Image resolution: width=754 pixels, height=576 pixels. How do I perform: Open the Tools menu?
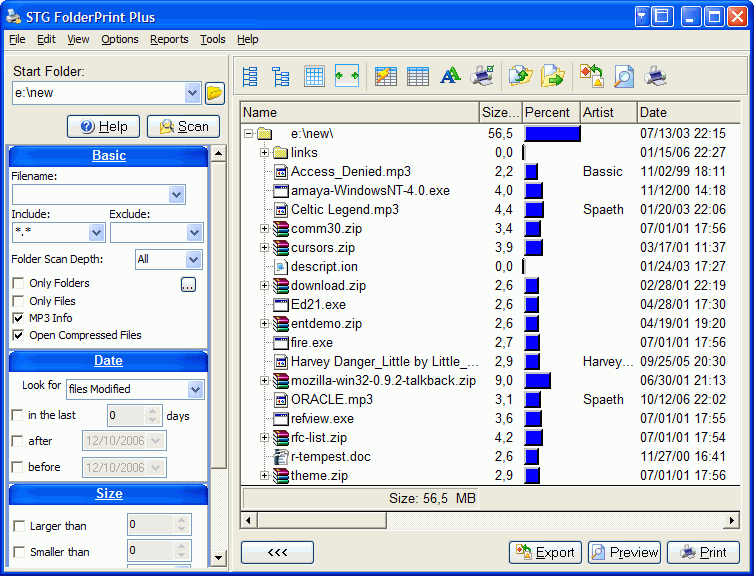[213, 39]
